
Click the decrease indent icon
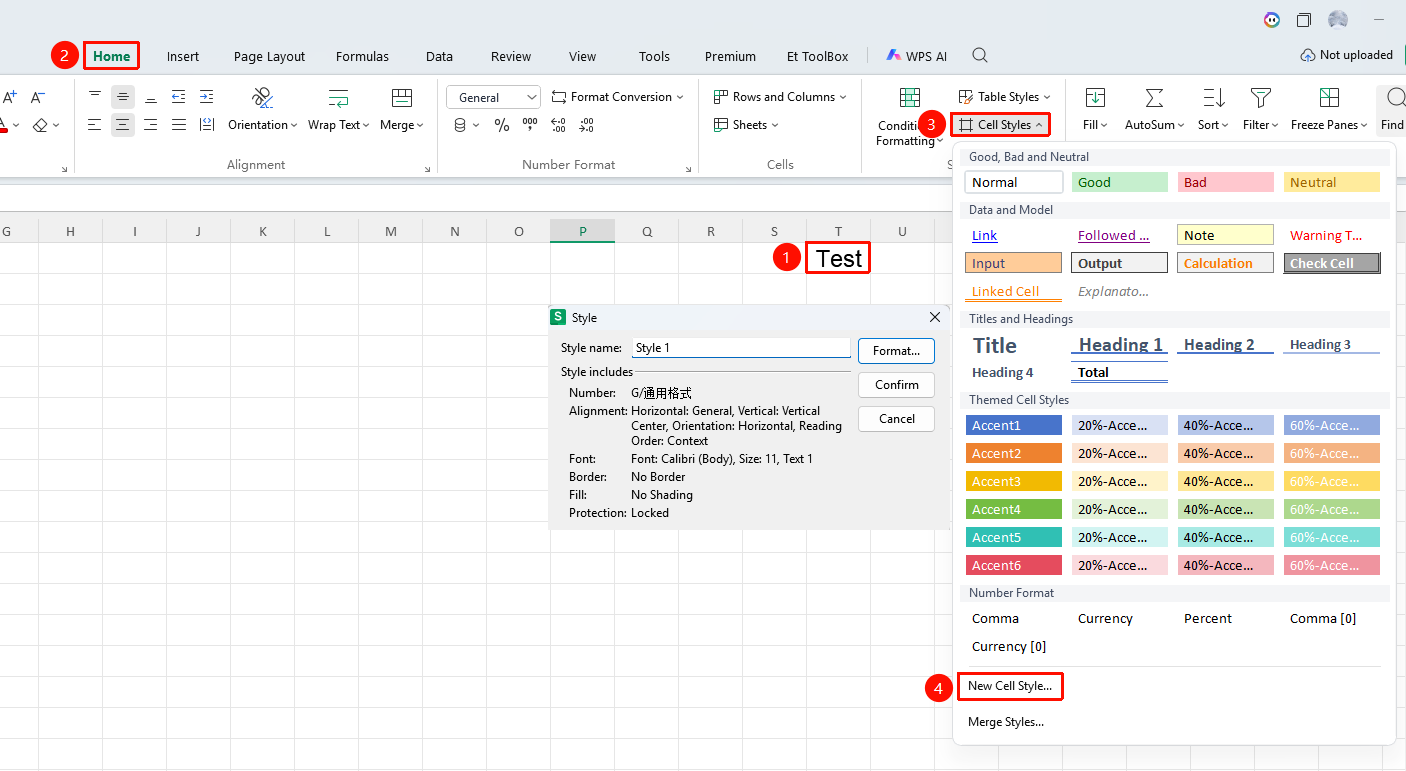[179, 97]
